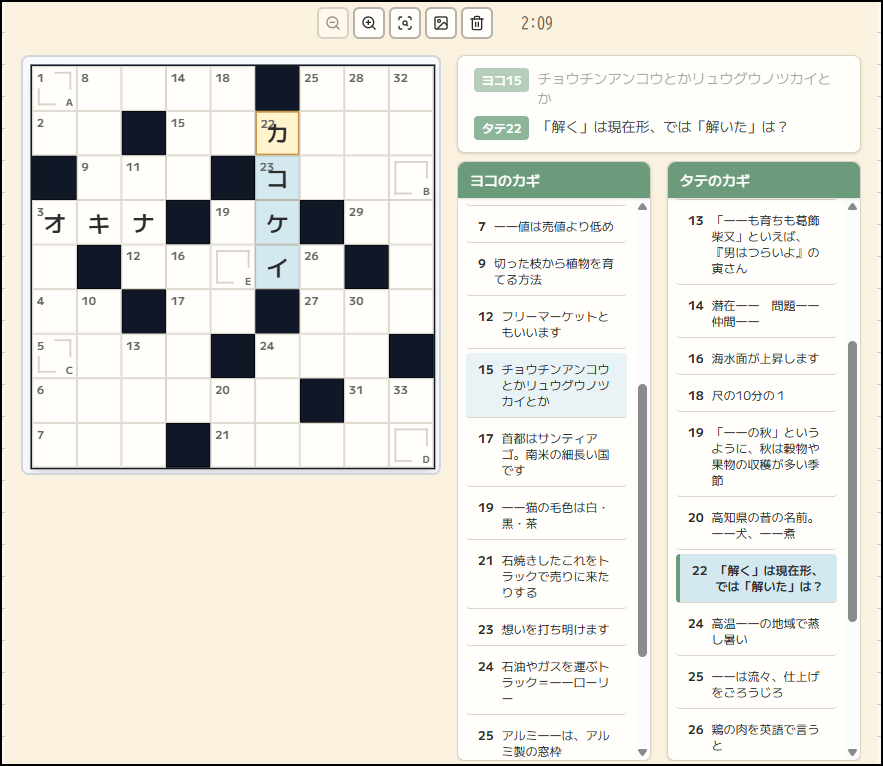Zoom in on the puzzle grid
The image size is (883, 766).
click(x=368, y=23)
